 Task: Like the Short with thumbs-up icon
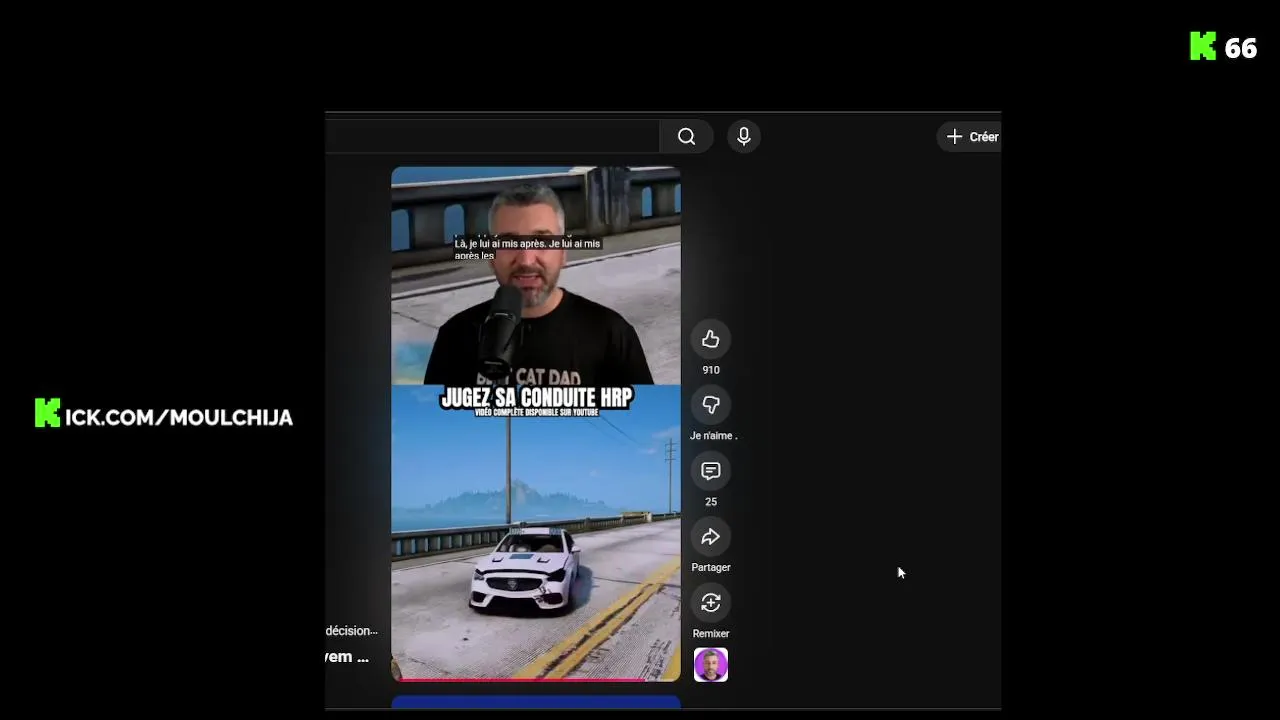click(x=711, y=340)
